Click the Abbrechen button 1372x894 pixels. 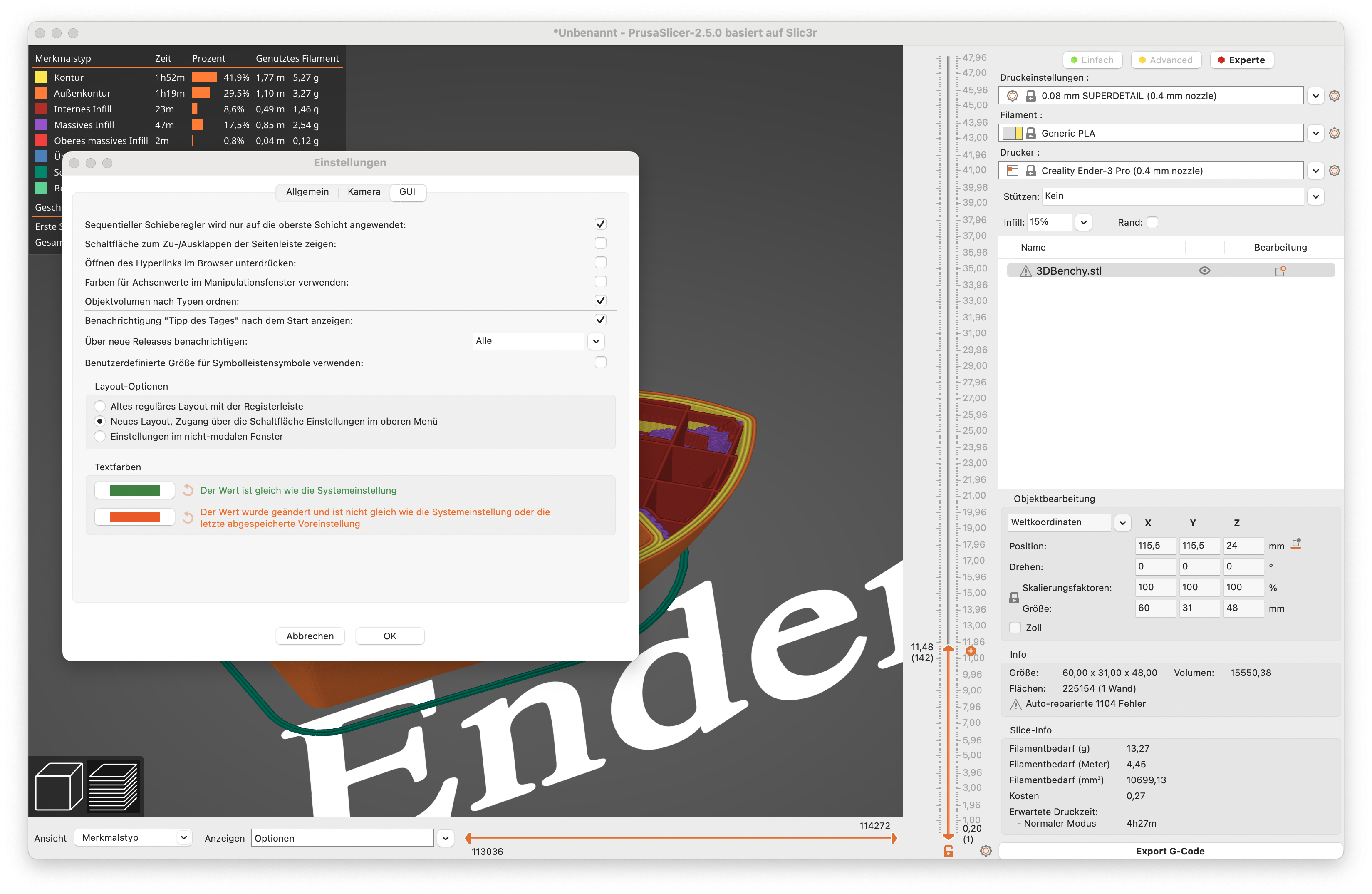point(310,636)
